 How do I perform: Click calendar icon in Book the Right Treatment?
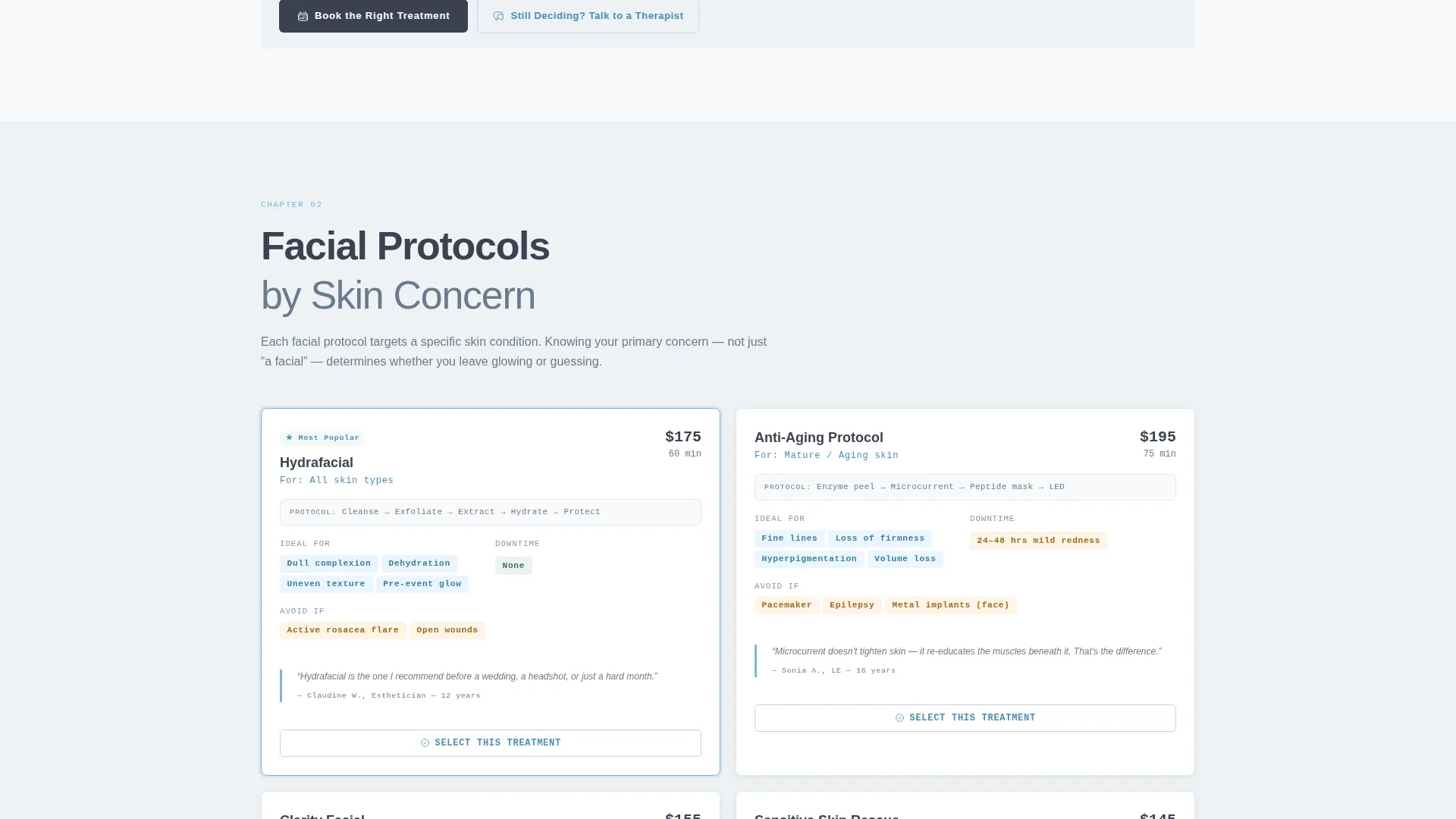303,16
